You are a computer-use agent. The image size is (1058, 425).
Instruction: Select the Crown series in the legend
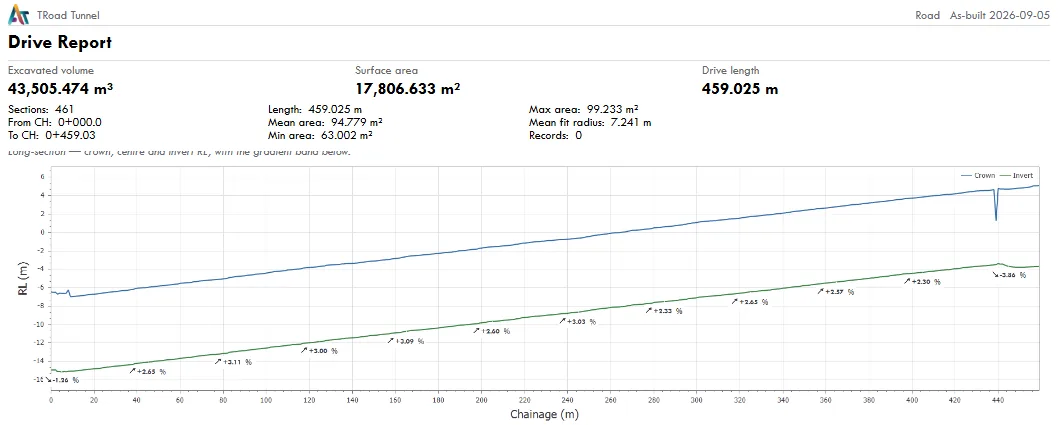978,175
